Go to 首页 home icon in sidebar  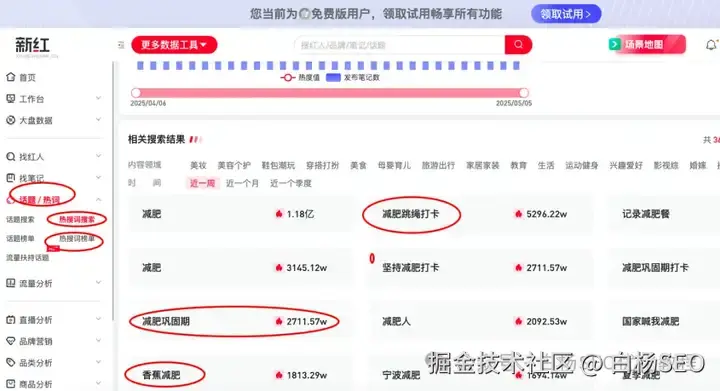click(11, 77)
